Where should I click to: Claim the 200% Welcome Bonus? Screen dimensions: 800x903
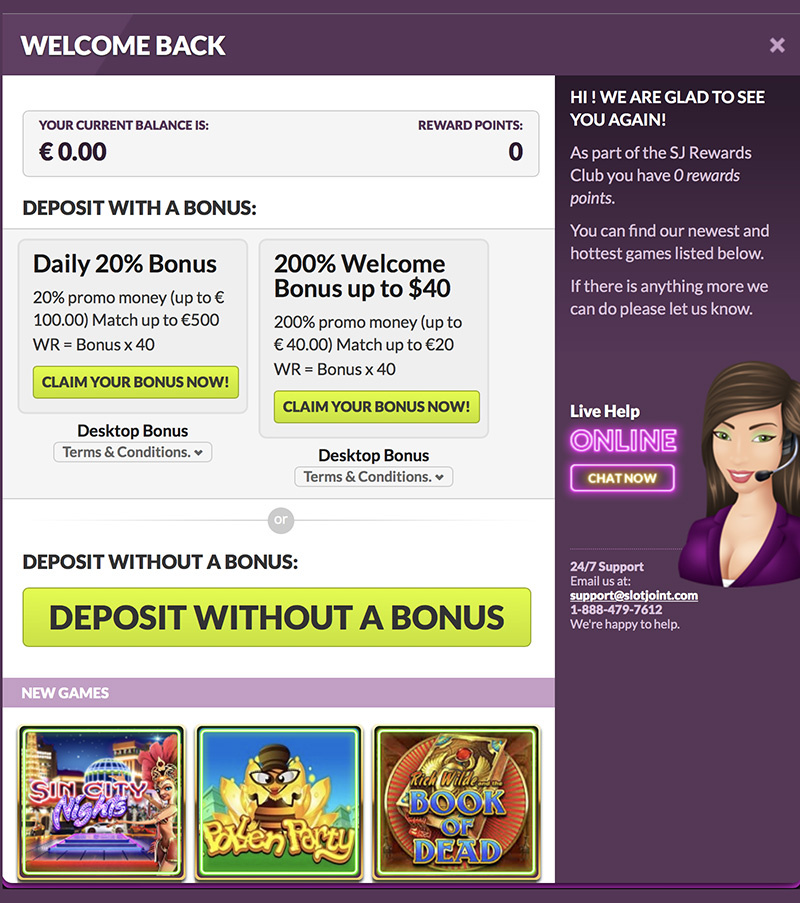(x=377, y=407)
